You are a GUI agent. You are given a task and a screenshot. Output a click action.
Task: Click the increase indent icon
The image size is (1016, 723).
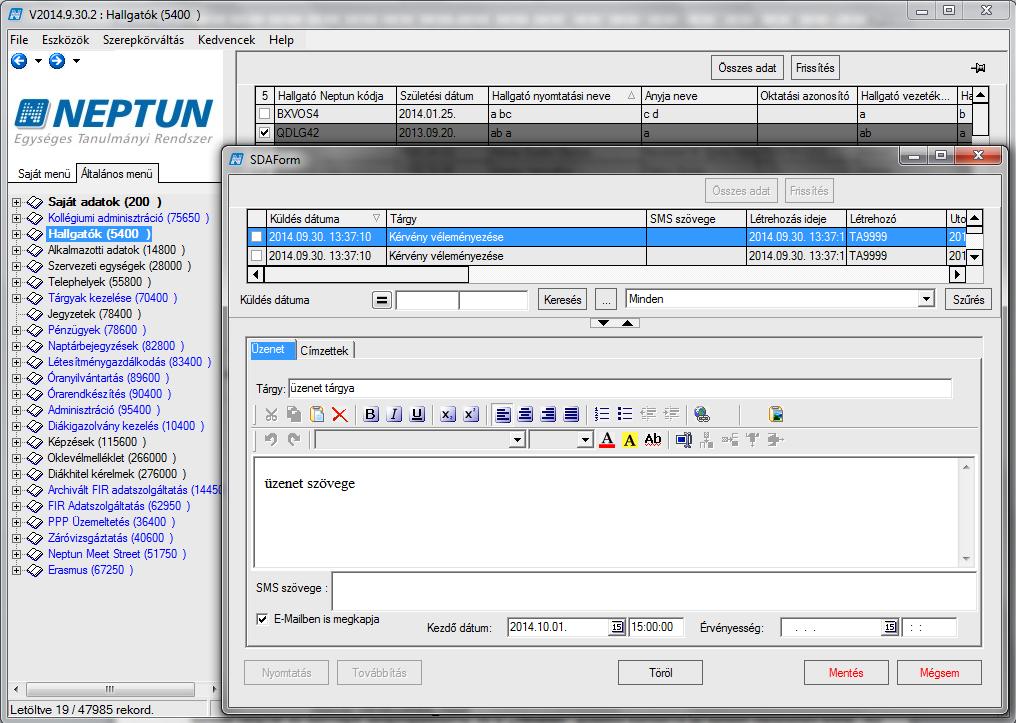[671, 415]
